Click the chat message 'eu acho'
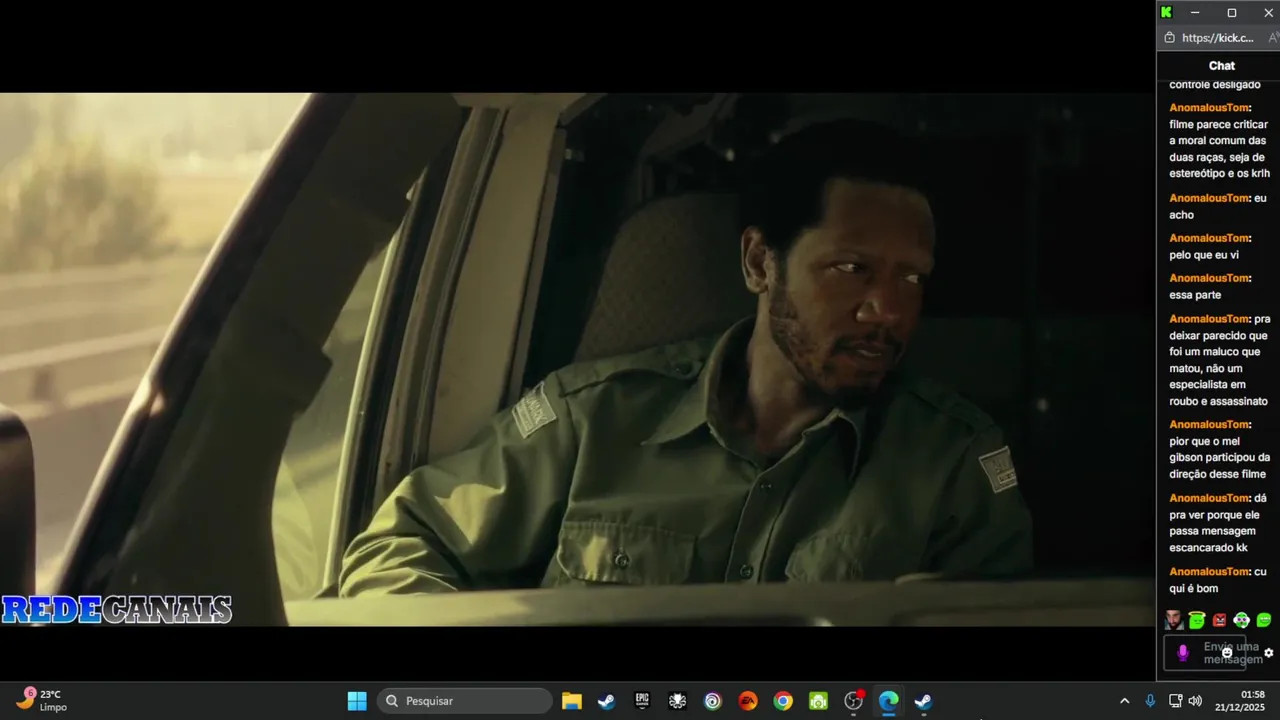This screenshot has width=1280, height=720. pos(1218,206)
